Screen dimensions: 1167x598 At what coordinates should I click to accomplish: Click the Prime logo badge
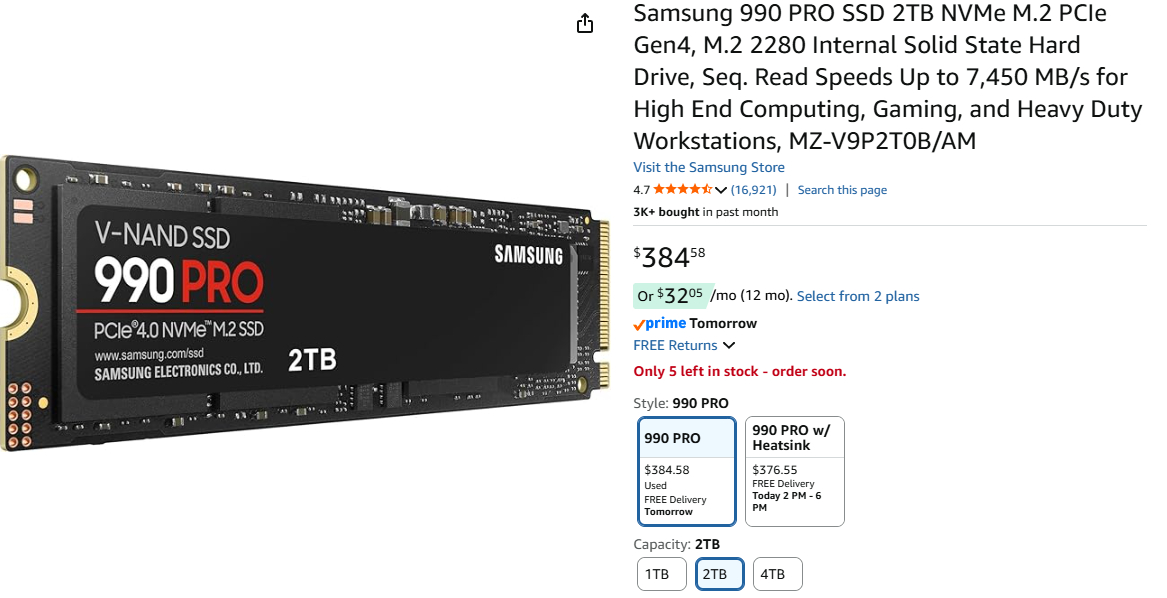[x=660, y=324]
